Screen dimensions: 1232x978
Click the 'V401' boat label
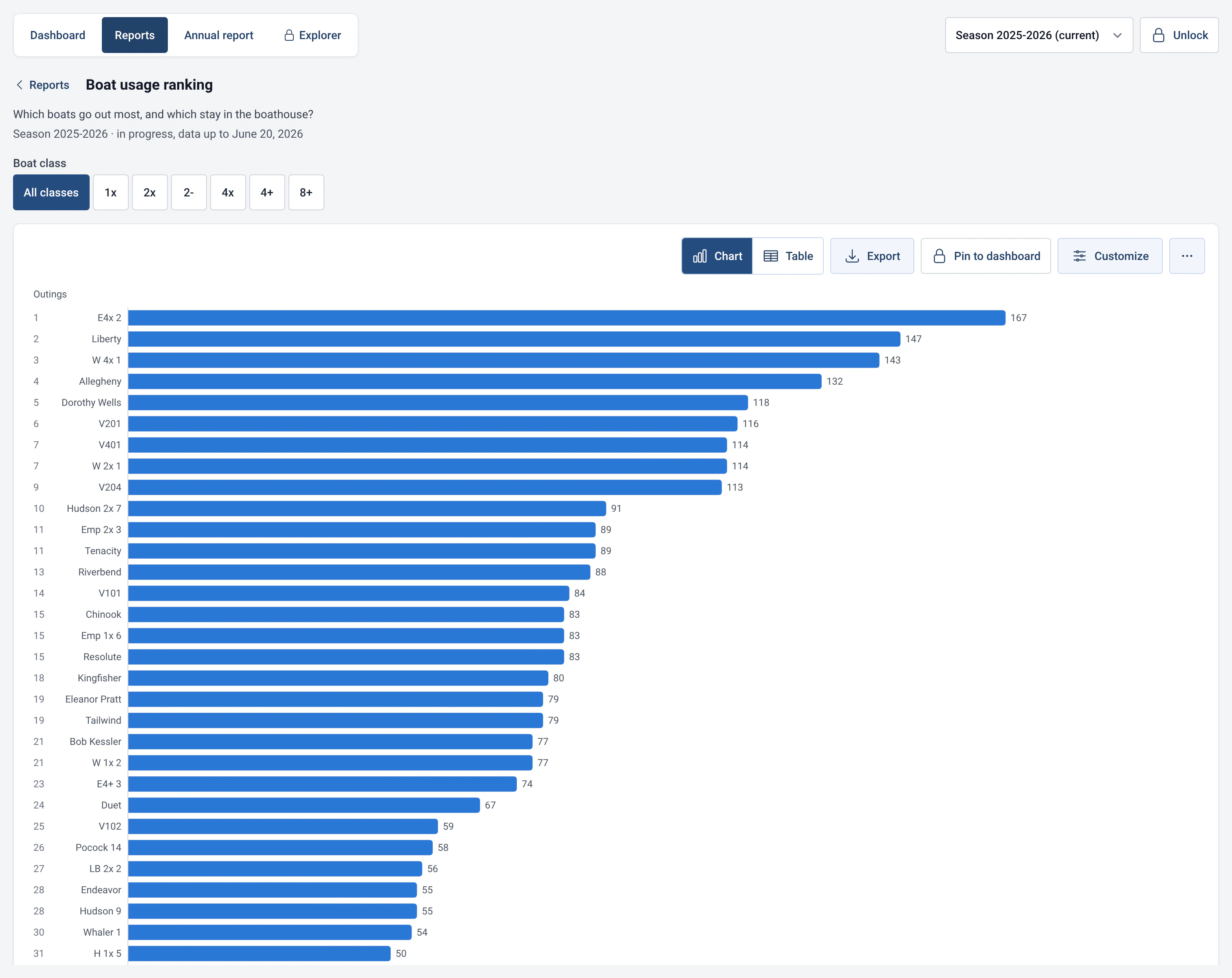point(110,445)
